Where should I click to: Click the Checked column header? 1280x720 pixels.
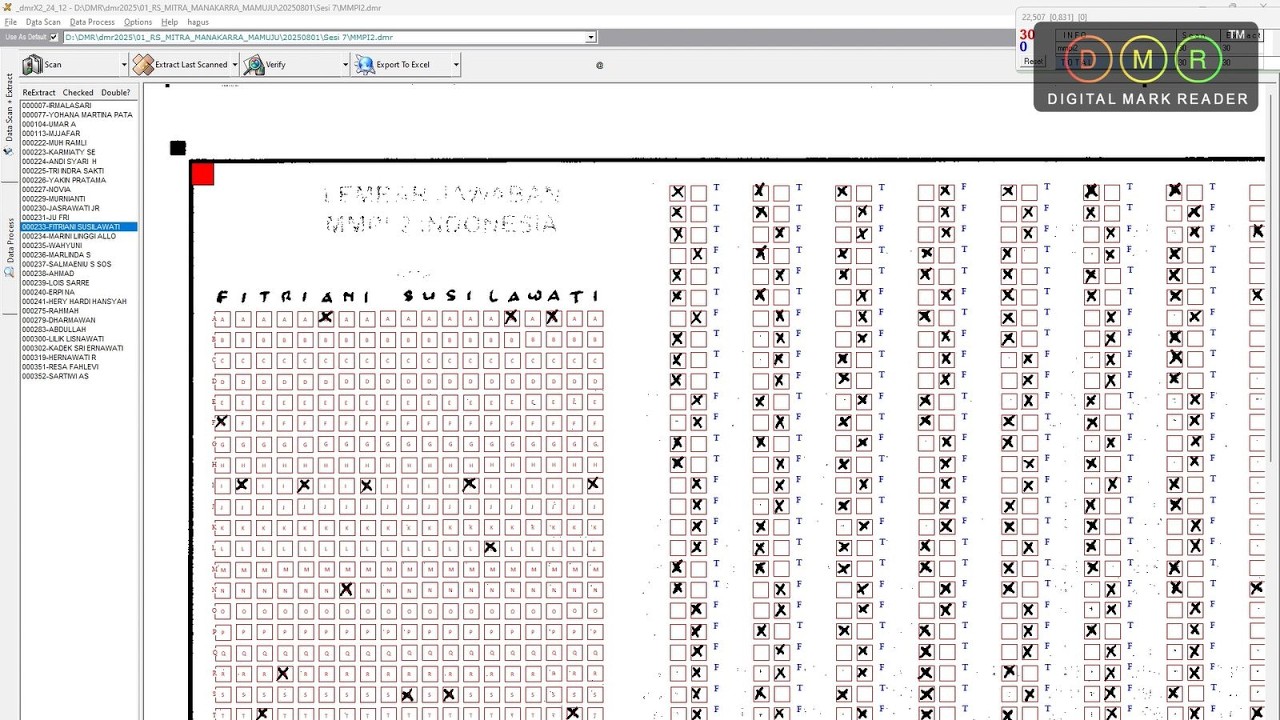point(78,92)
